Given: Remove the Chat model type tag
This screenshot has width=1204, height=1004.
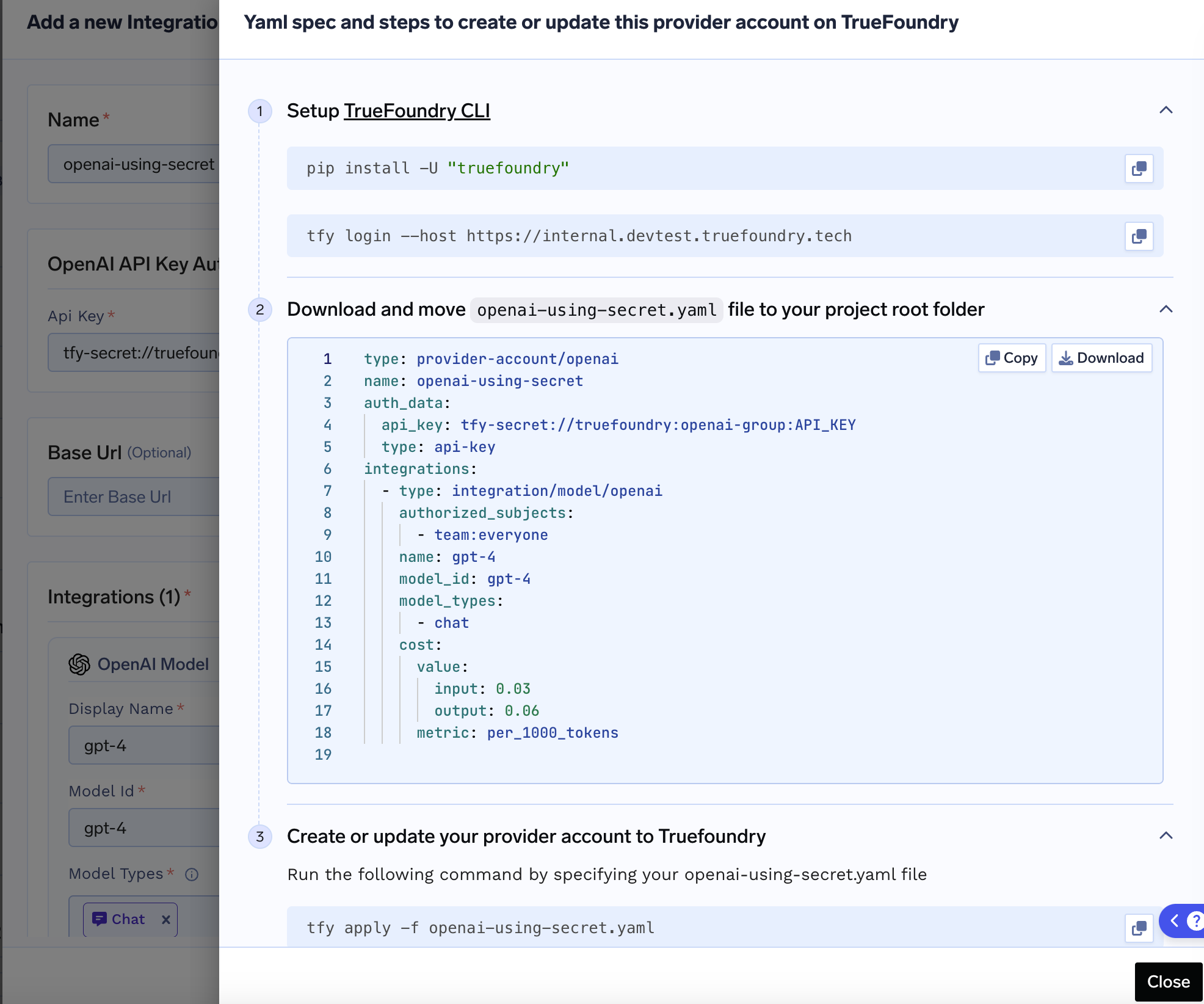Looking at the screenshot, I should pos(165,920).
